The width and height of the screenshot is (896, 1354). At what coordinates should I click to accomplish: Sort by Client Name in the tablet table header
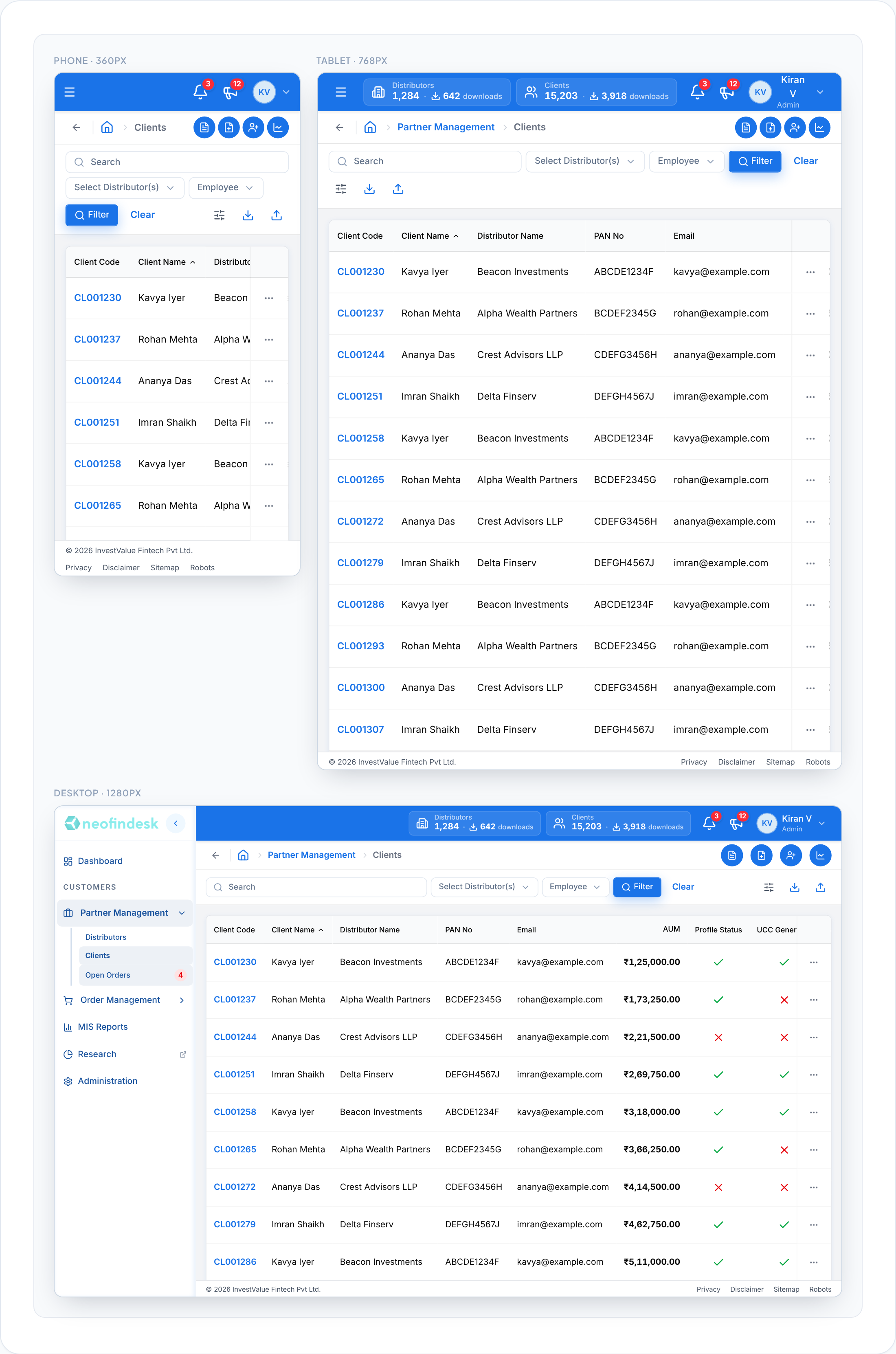click(430, 236)
